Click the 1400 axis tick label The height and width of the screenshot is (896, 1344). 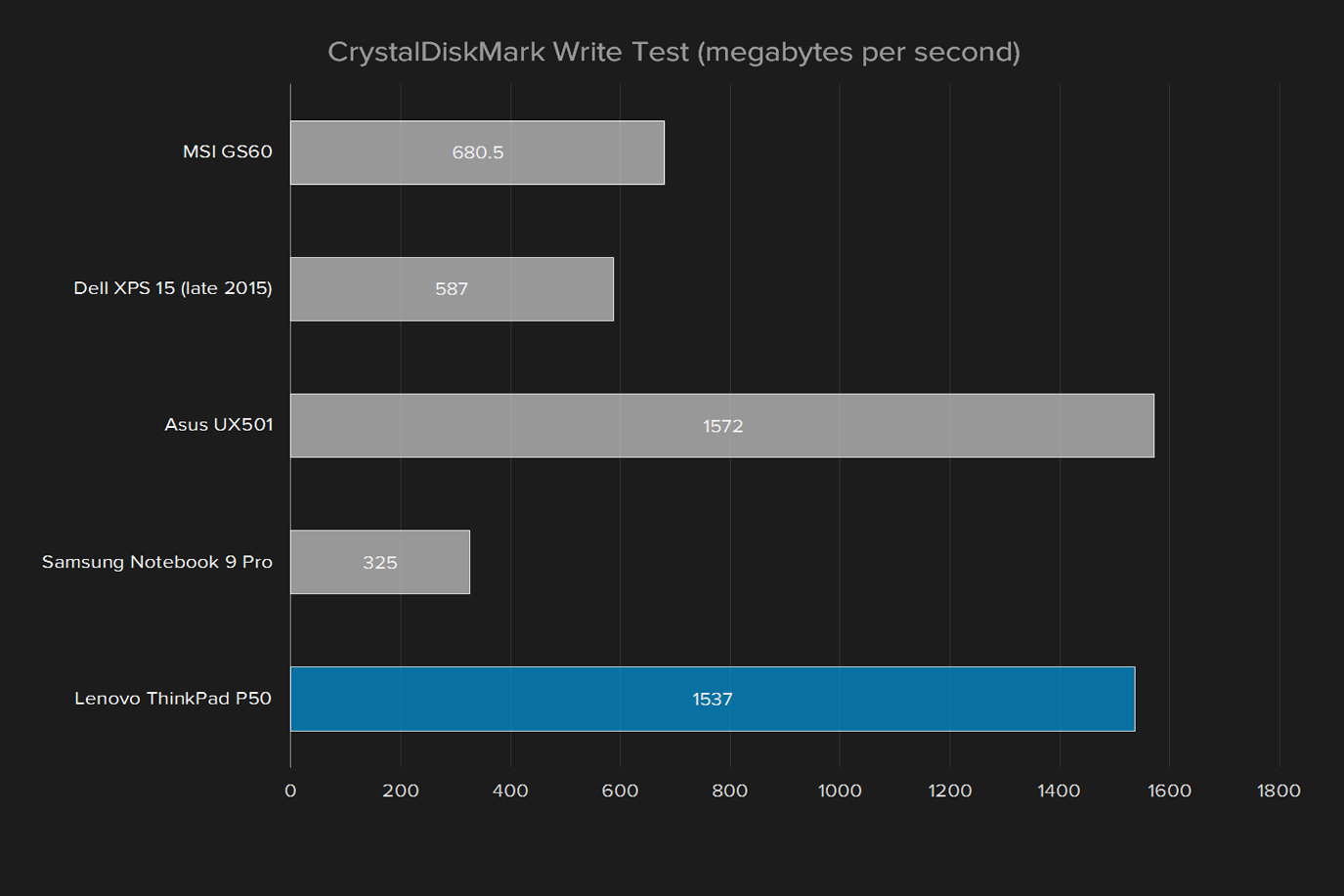tap(1060, 791)
